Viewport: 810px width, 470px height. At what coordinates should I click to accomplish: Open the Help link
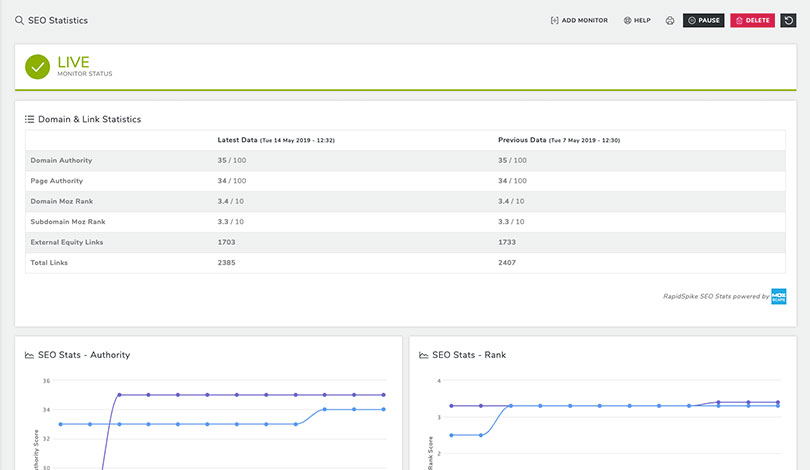point(637,20)
